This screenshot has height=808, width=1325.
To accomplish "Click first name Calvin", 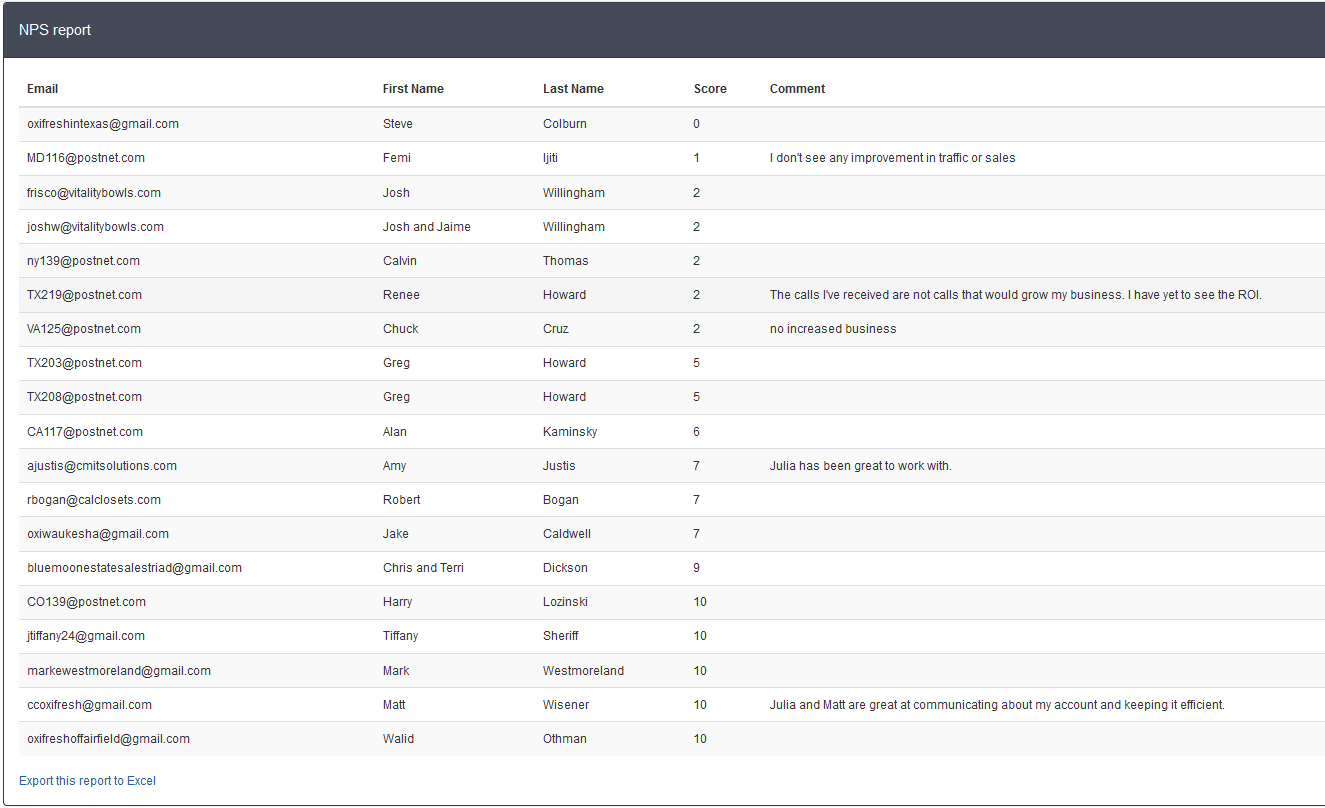I will (400, 261).
